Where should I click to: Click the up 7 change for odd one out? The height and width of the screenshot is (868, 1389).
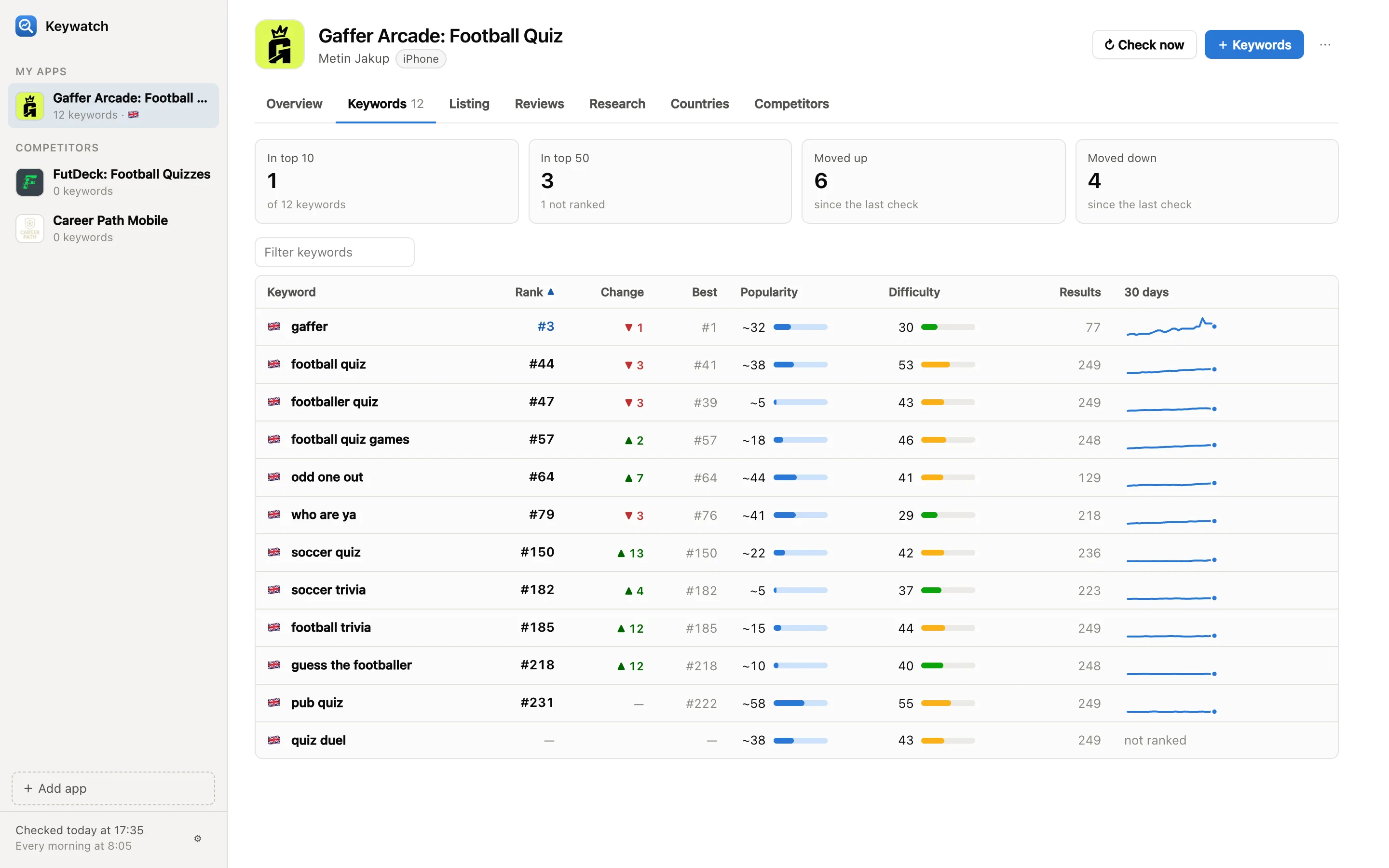point(634,477)
